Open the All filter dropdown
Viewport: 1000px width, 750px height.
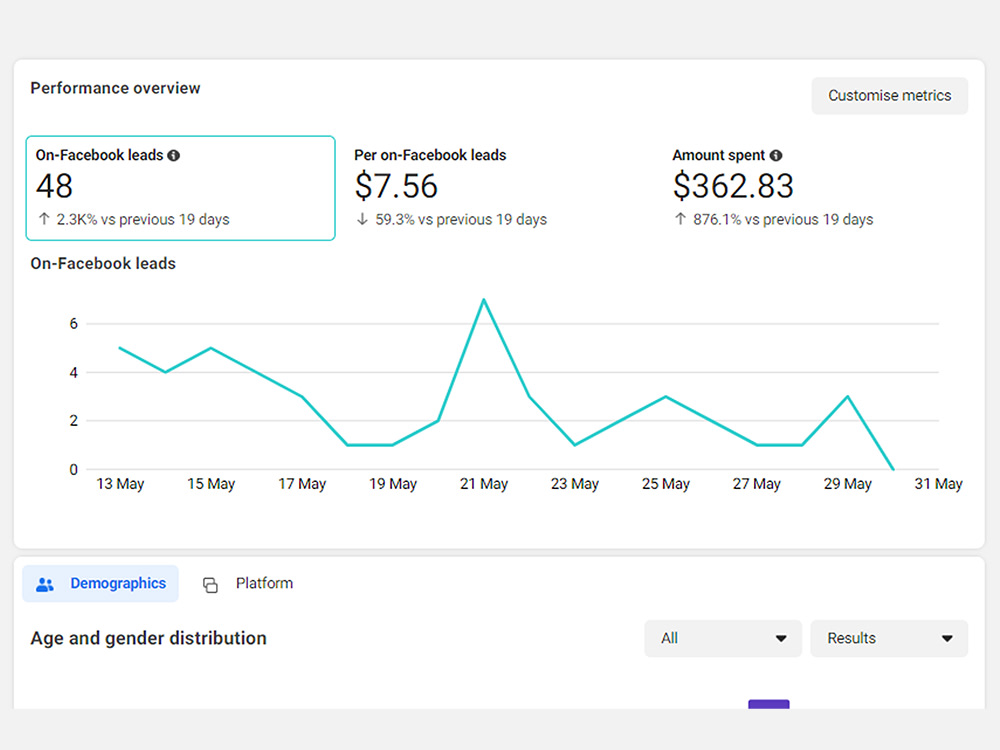[x=723, y=638]
